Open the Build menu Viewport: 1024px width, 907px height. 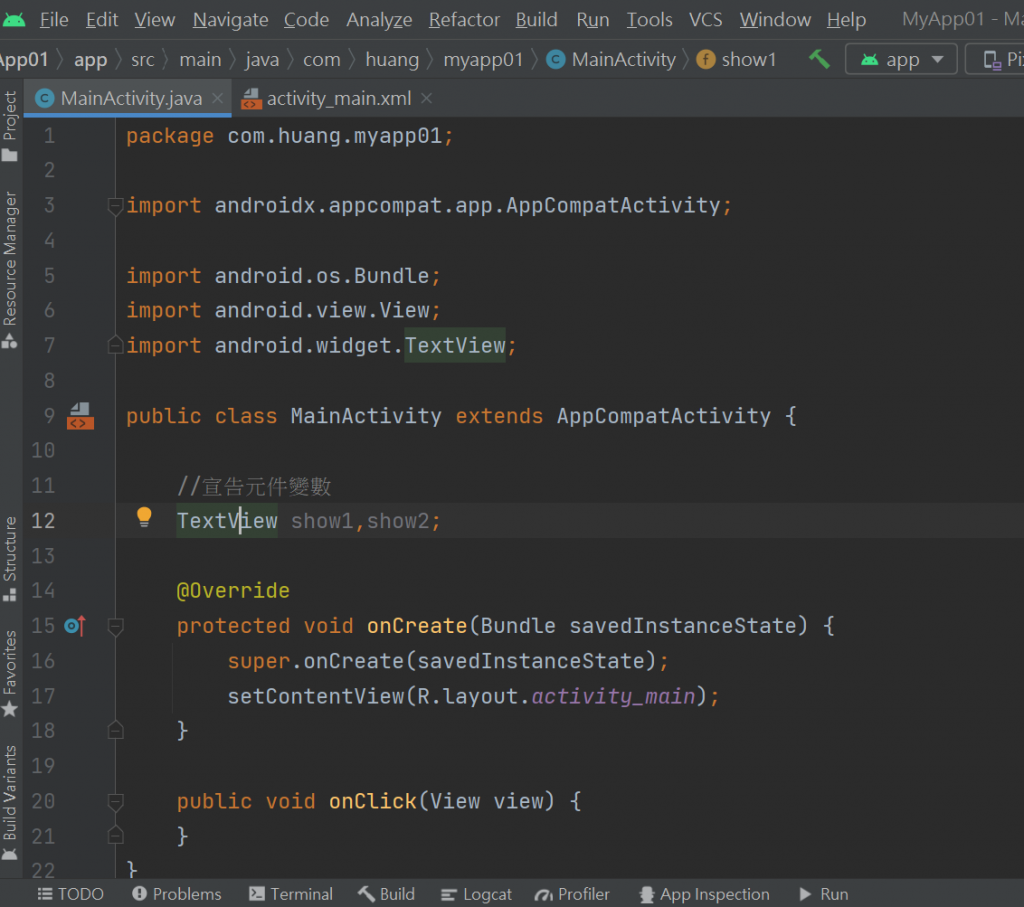coord(536,20)
